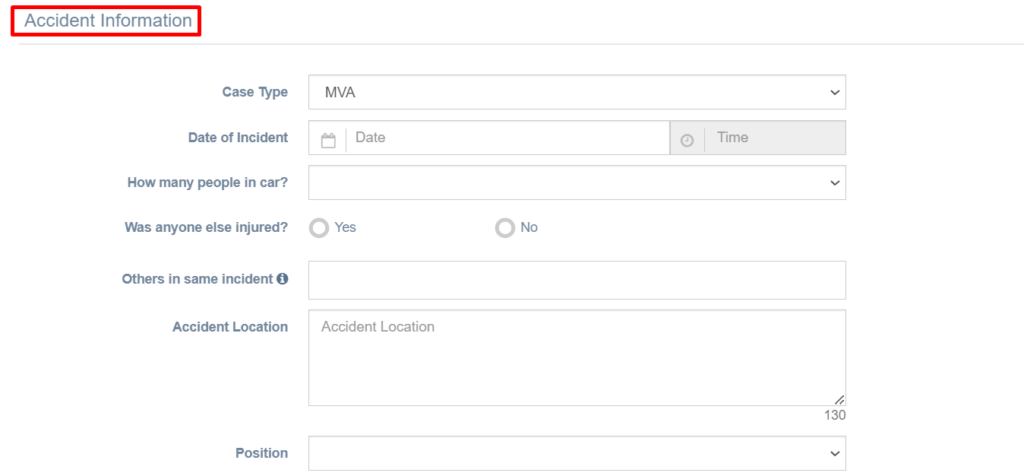Expand the How many people in car dropdown

pos(577,182)
